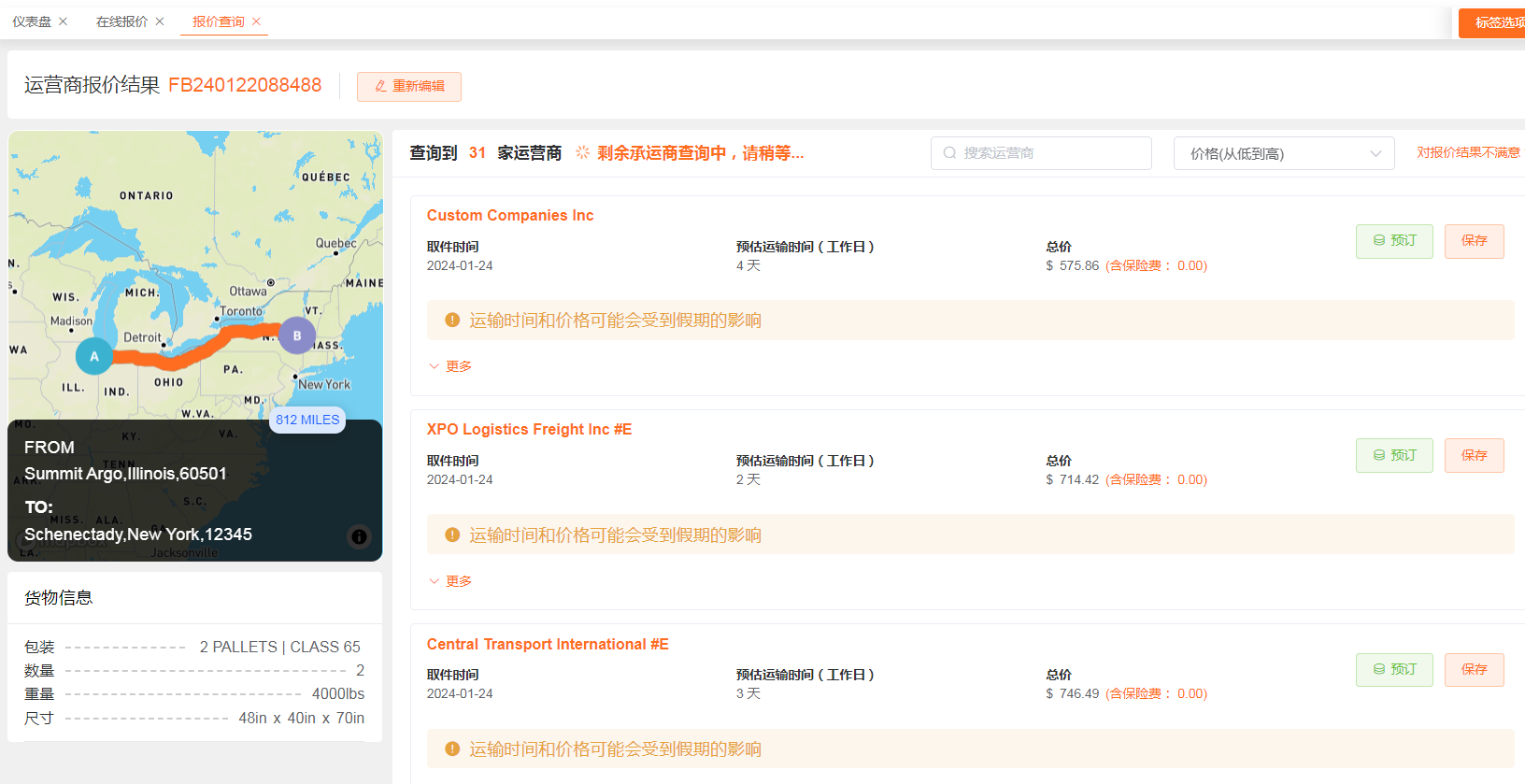
Task: Click map marker B destination point
Action: 297,335
